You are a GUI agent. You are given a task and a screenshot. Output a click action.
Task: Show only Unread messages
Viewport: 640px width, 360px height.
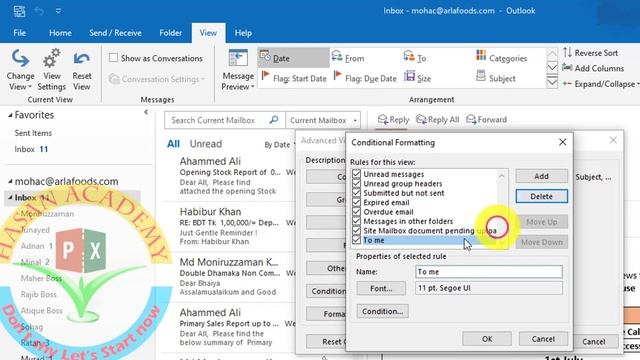(206, 144)
